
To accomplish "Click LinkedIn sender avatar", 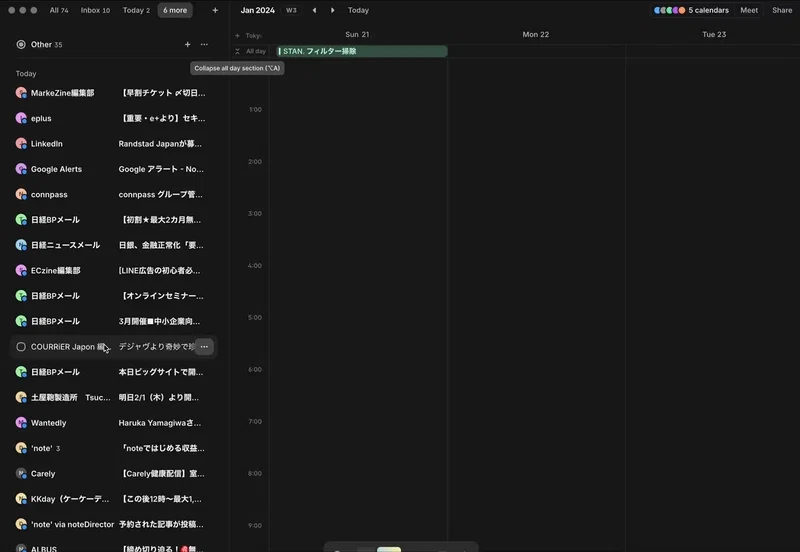I will 21,144.
